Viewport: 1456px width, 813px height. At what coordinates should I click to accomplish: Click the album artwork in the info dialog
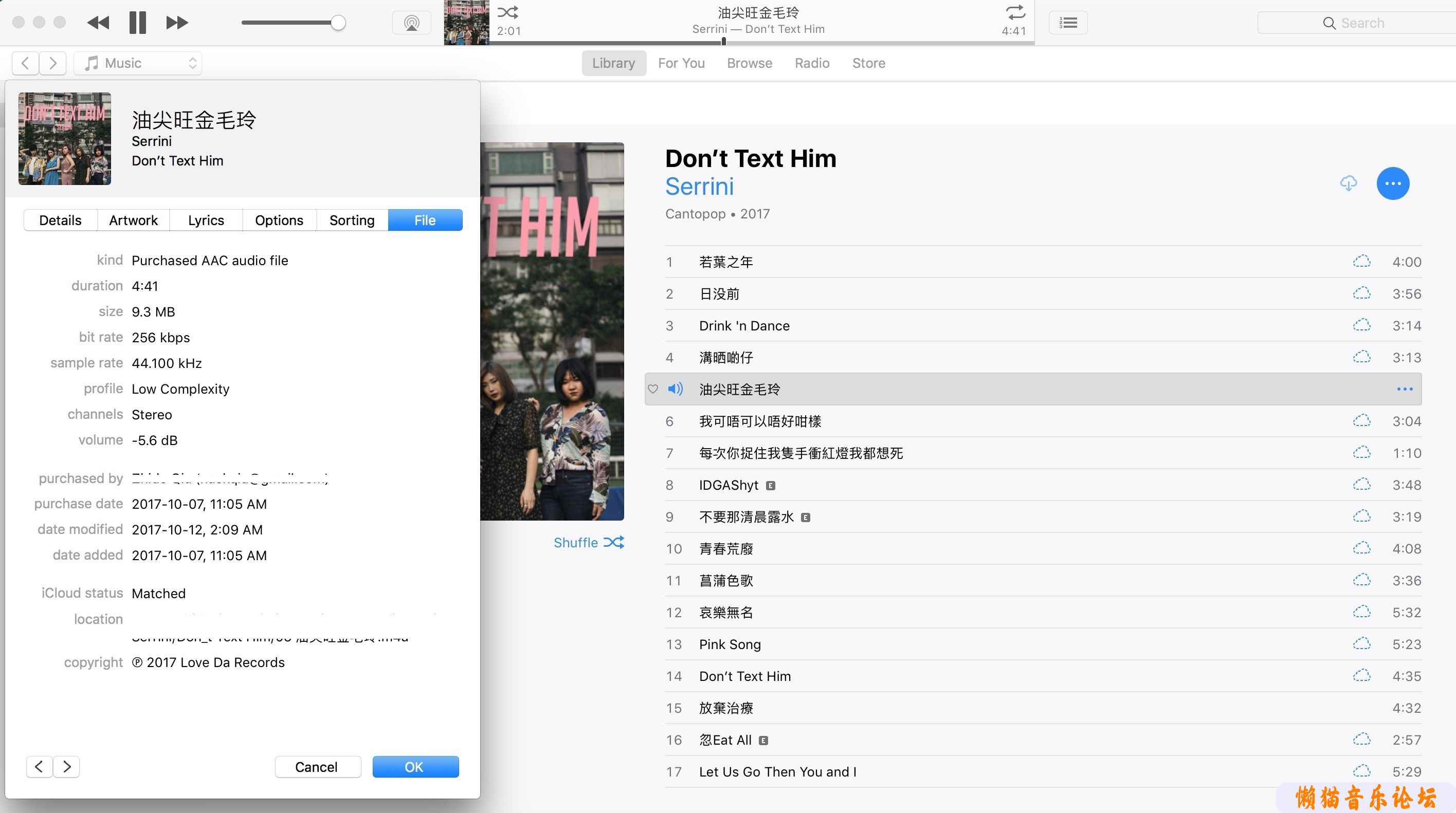pyautogui.click(x=64, y=138)
